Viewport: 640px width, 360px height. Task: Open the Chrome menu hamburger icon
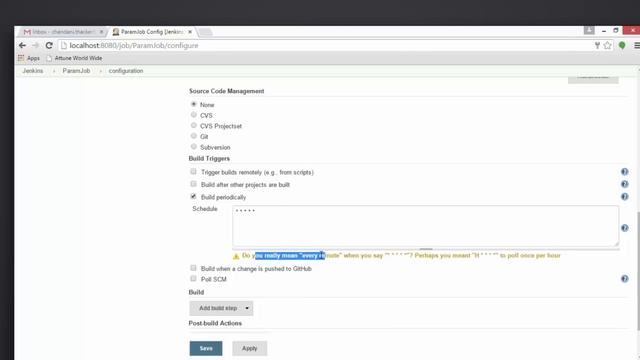(x=637, y=45)
